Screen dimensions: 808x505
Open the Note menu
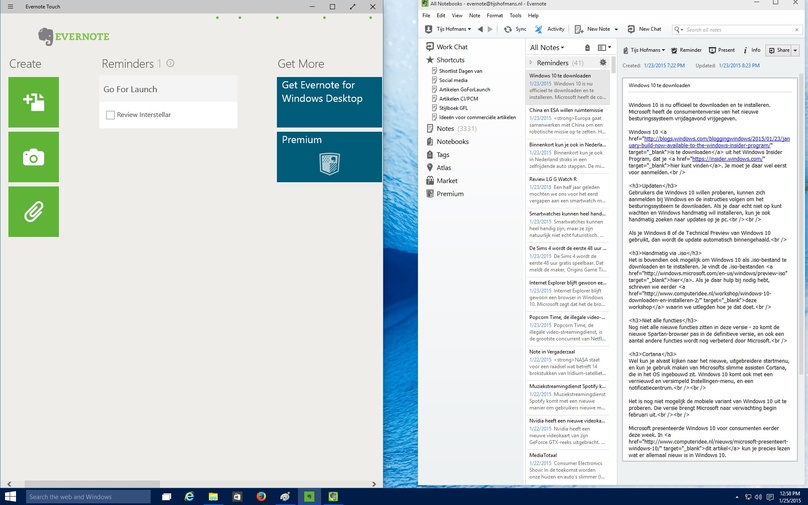coord(474,16)
